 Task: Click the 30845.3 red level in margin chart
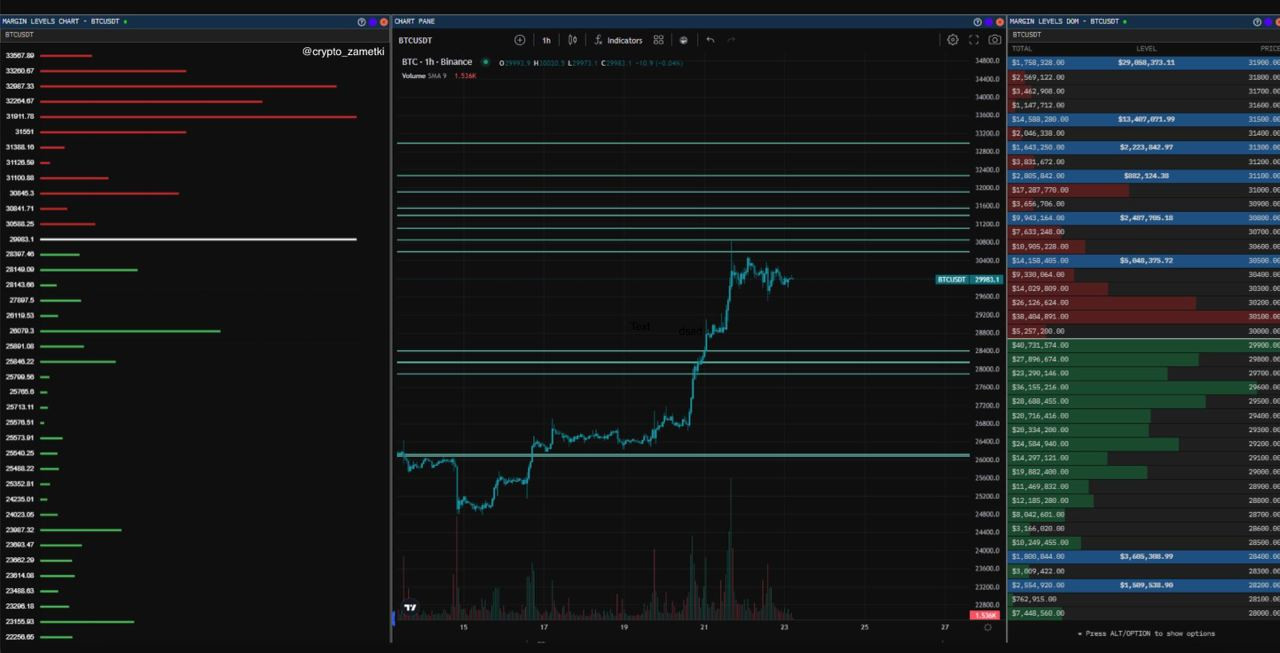point(110,193)
